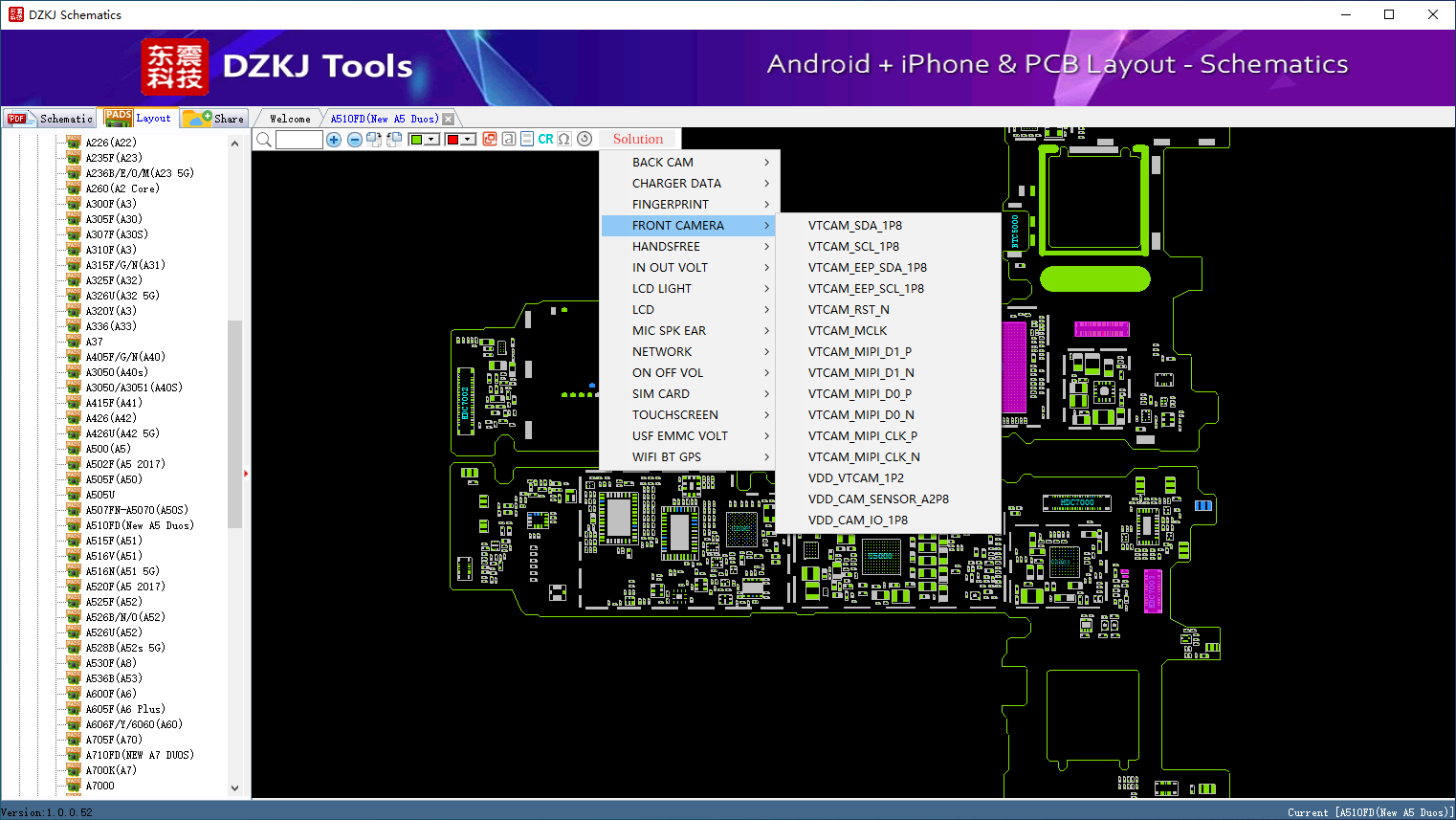Rotate the board layout clockwise
This screenshot has width=1456, height=820.
[x=374, y=140]
